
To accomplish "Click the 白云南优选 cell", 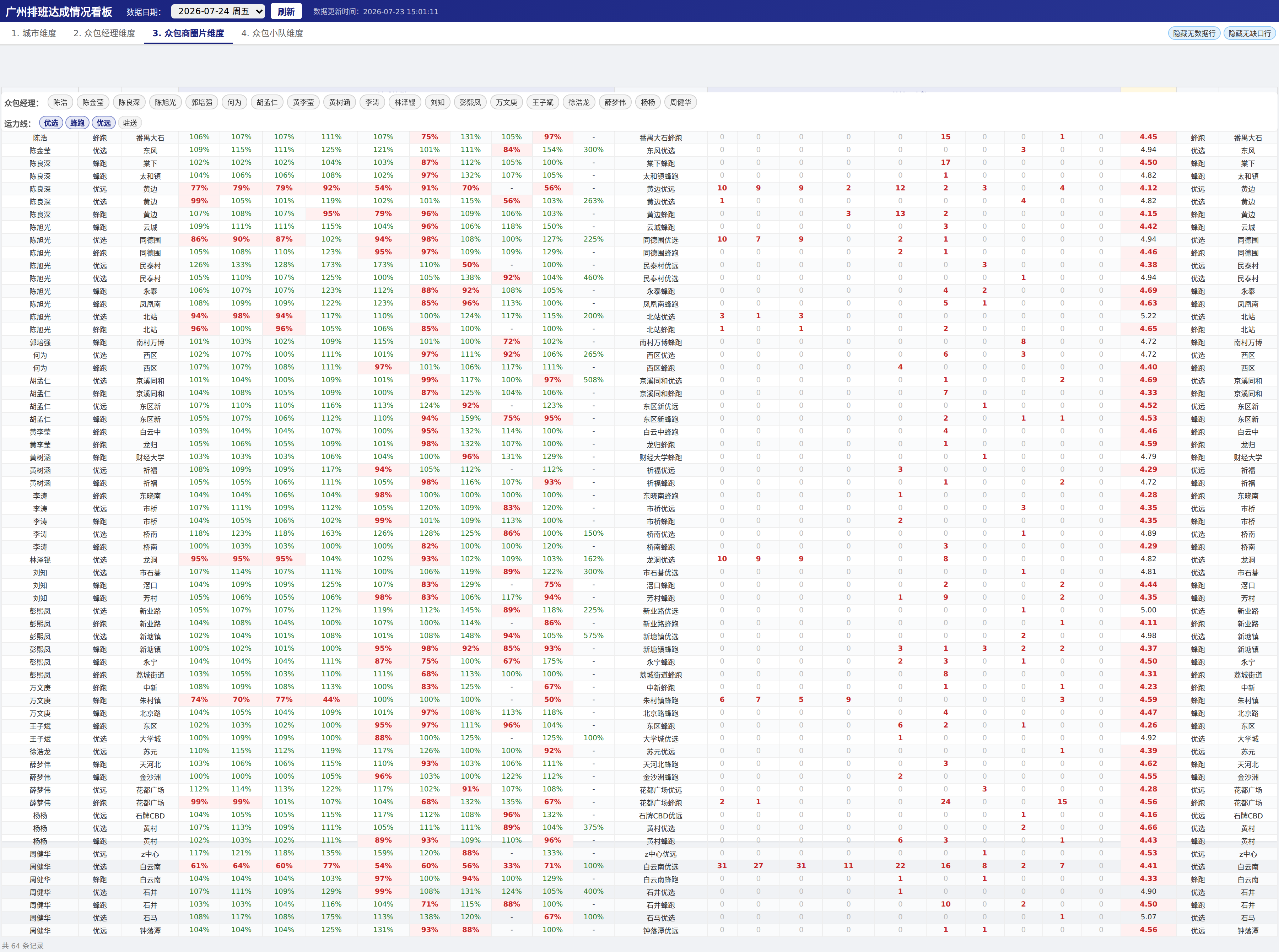I will click(660, 867).
